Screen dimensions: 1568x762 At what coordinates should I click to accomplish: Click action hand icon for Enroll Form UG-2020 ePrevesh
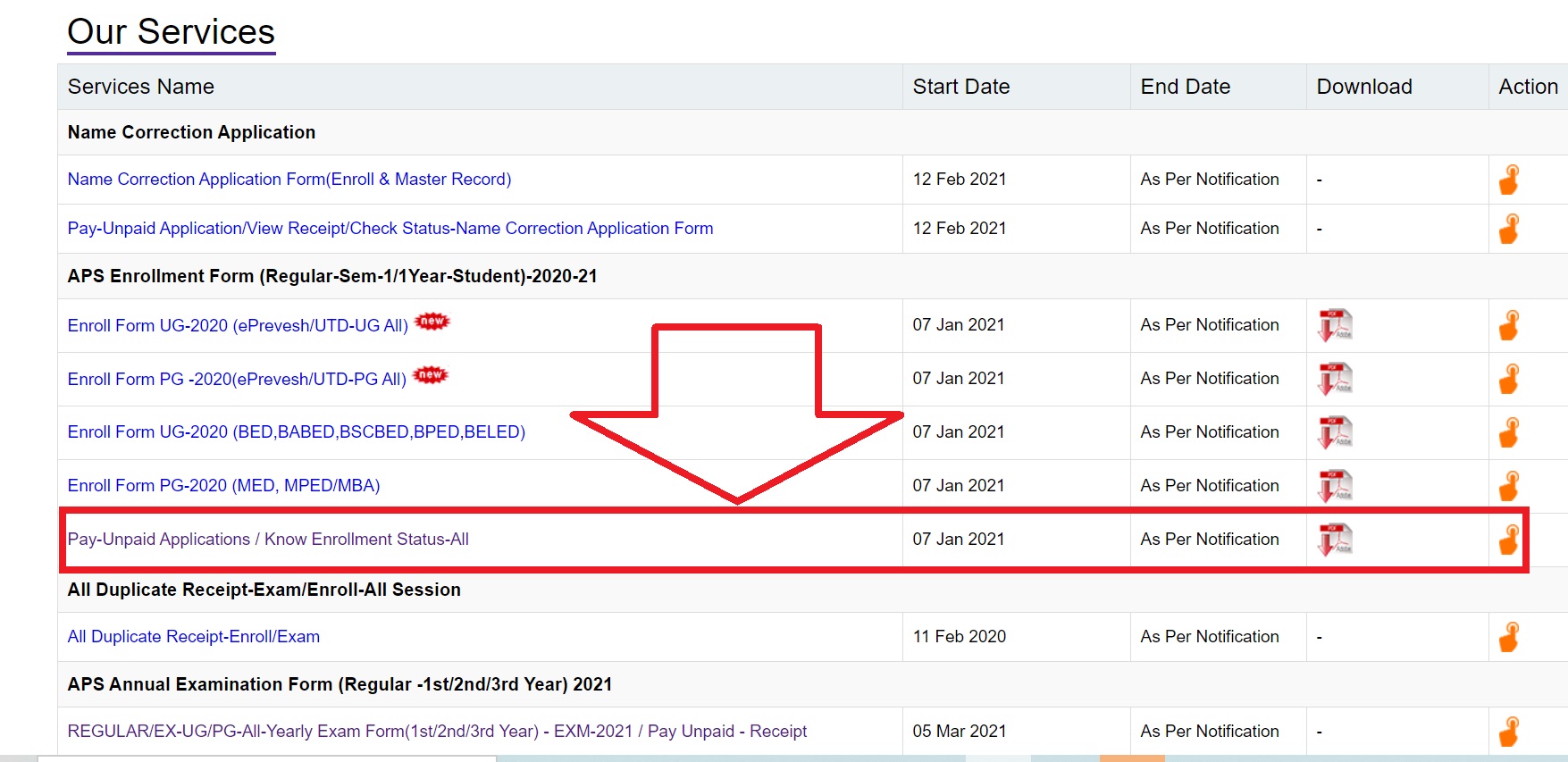tap(1509, 325)
